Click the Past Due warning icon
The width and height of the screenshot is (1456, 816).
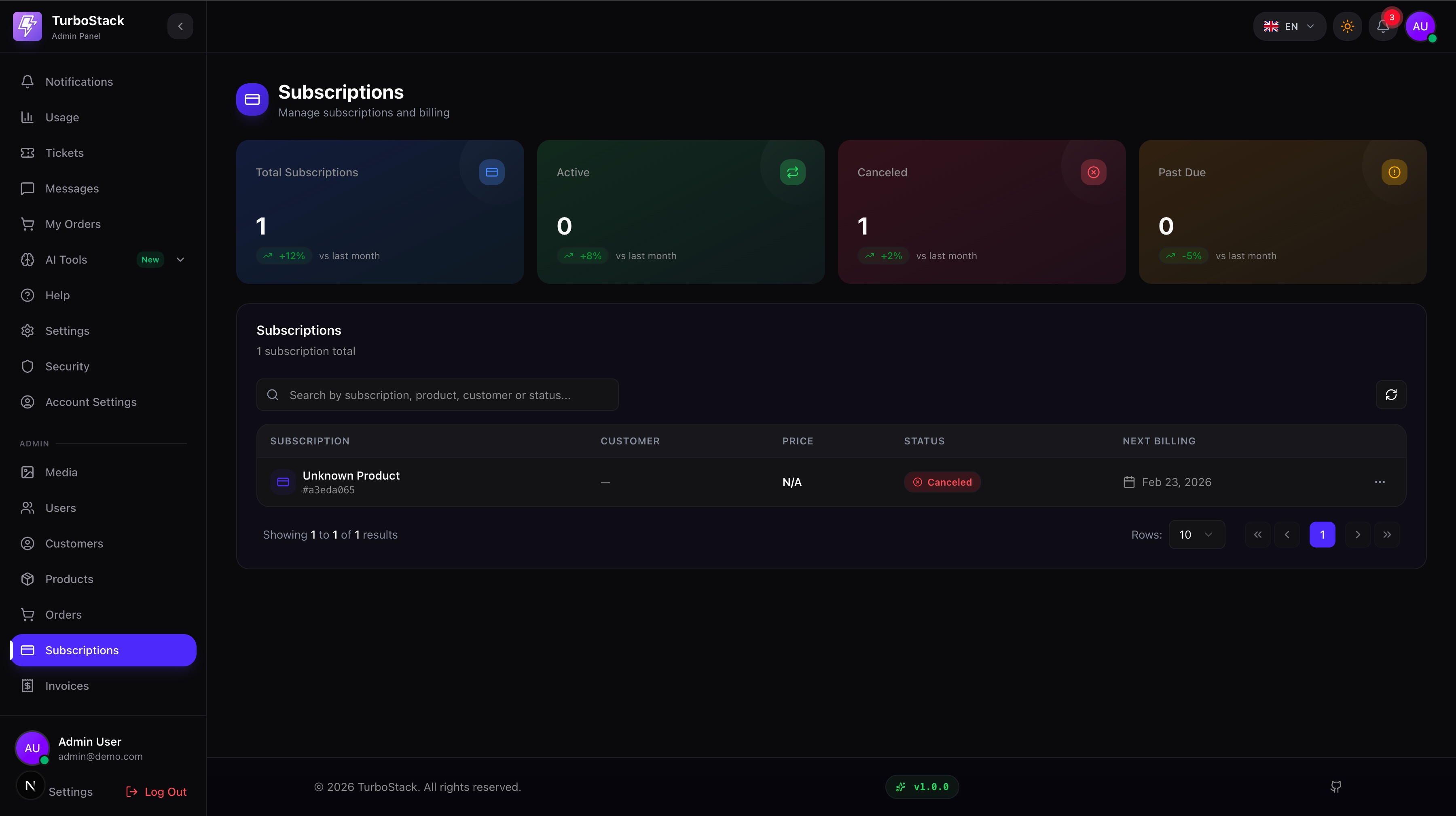point(1395,172)
